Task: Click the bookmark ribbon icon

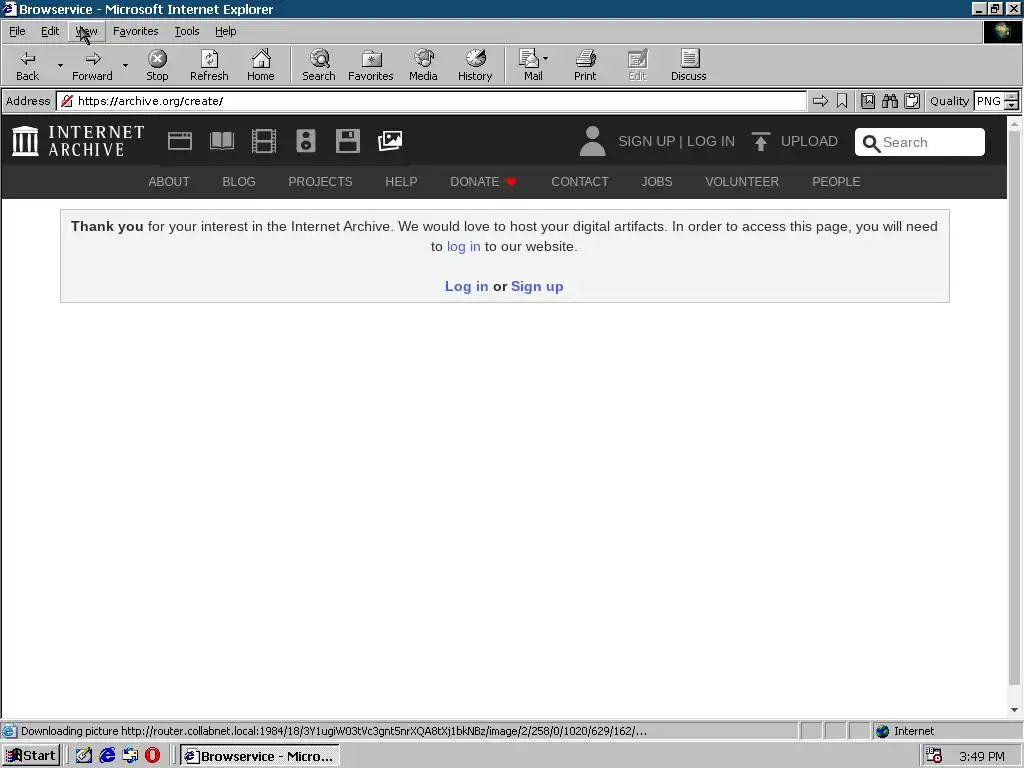Action: pos(842,101)
